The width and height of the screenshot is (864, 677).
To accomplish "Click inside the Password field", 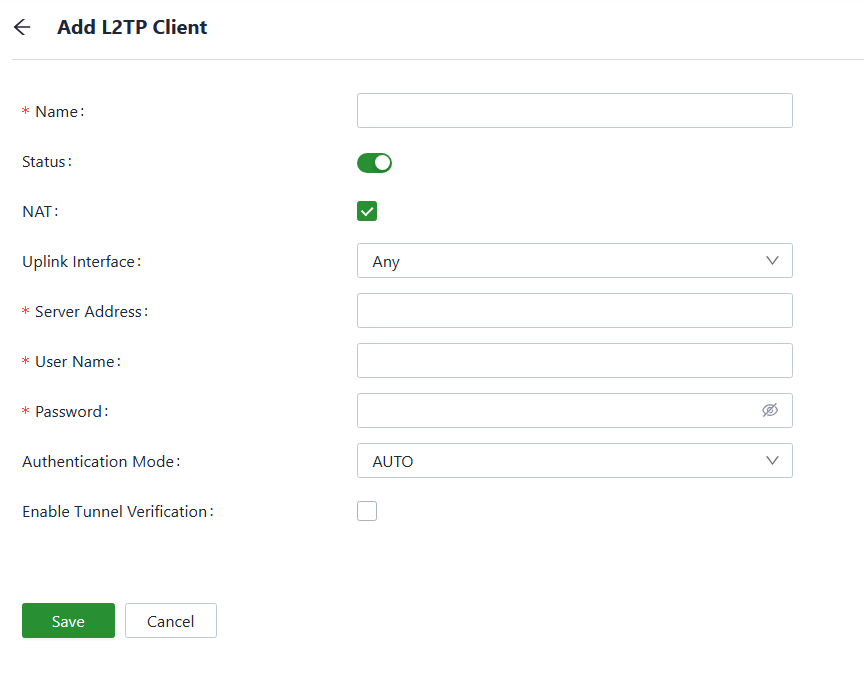I will tap(555, 411).
